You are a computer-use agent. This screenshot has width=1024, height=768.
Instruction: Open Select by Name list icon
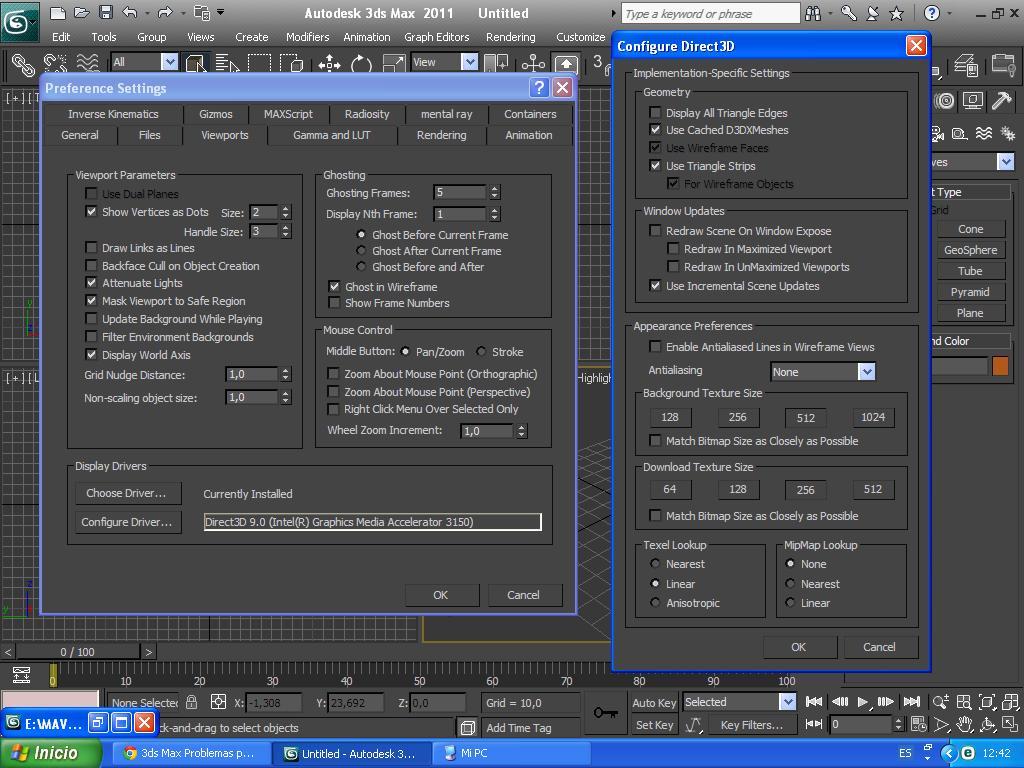(227, 63)
